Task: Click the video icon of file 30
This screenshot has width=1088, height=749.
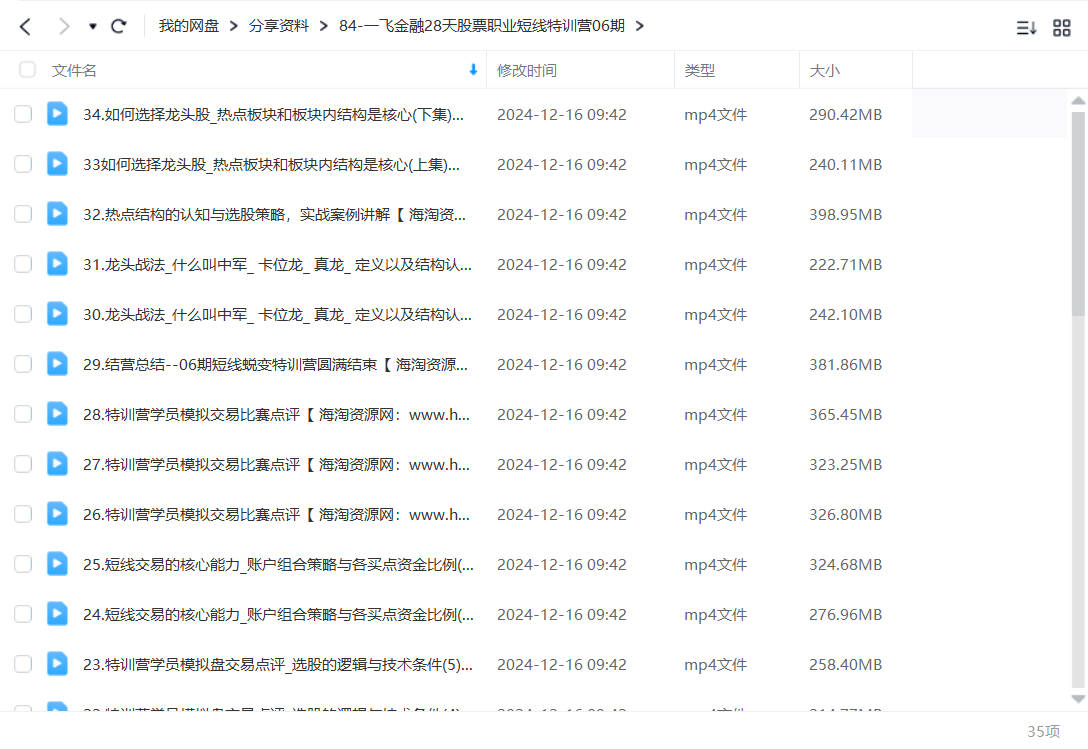Action: click(x=57, y=313)
